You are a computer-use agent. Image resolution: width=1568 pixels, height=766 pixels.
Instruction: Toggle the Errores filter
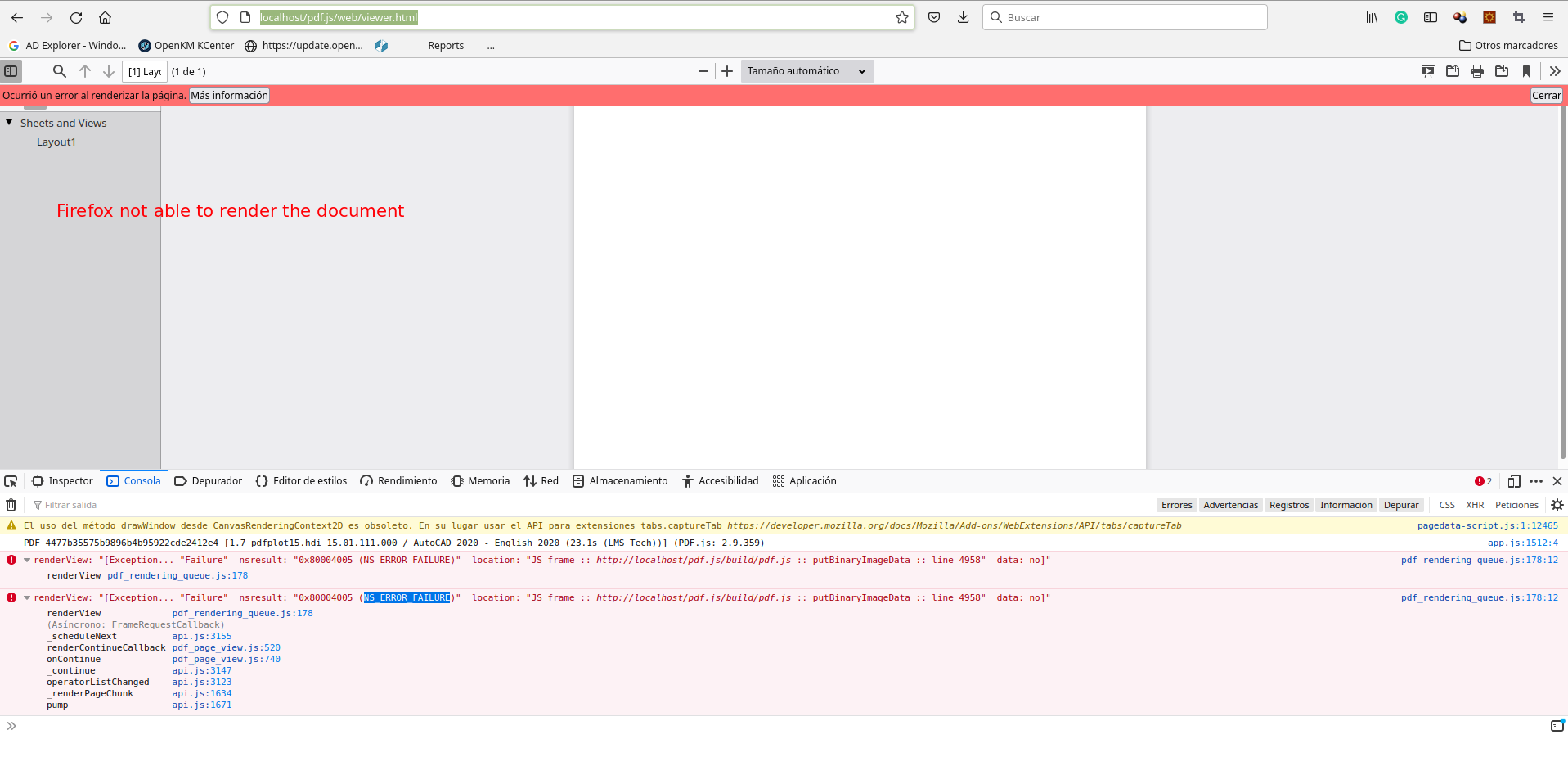[x=1177, y=505]
